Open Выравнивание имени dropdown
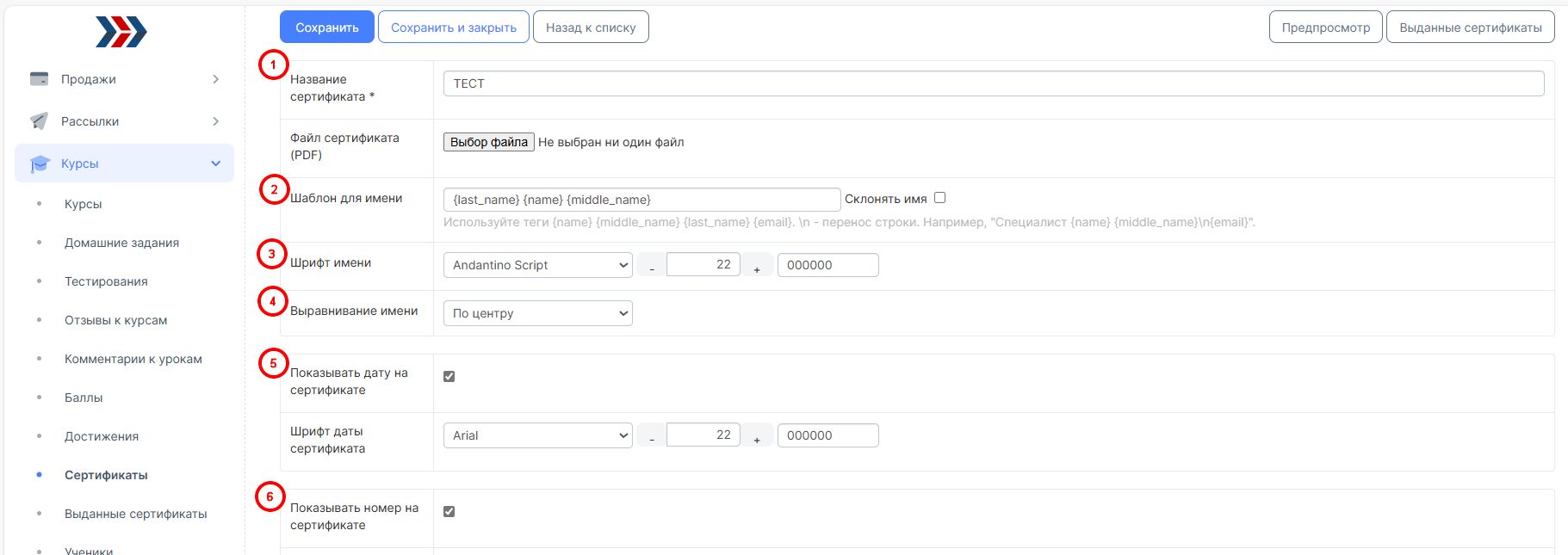This screenshot has height=555, width=1568. tap(538, 313)
